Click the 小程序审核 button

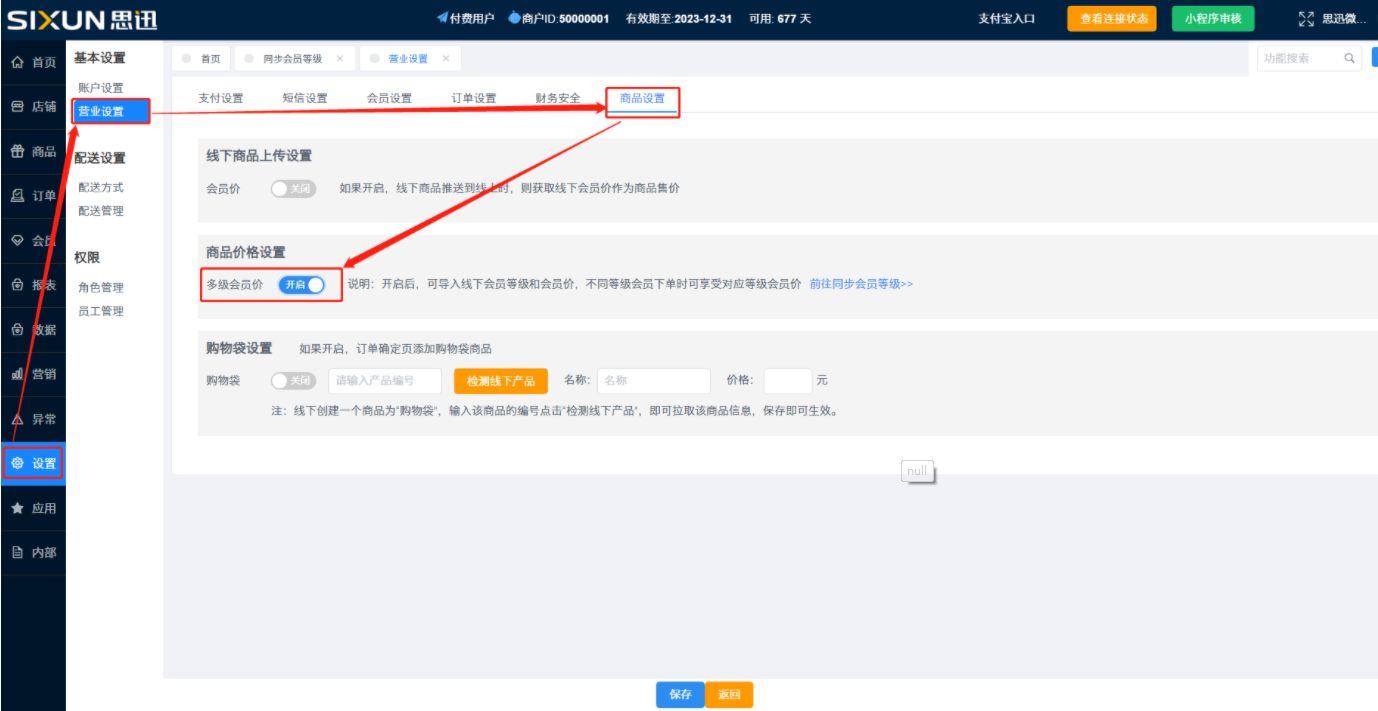pos(1213,19)
